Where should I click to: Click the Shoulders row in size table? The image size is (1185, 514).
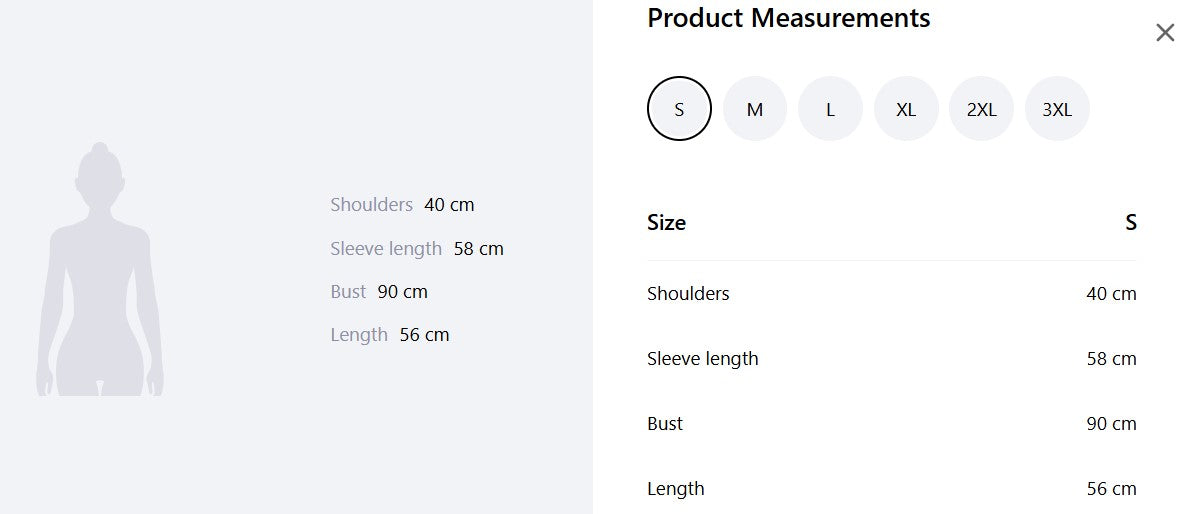coord(892,293)
